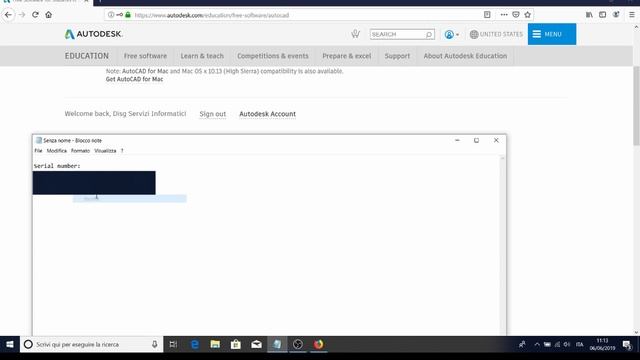The image size is (640, 360).
Task: Open Notepad Visualizza menu
Action: pyautogui.click(x=105, y=151)
